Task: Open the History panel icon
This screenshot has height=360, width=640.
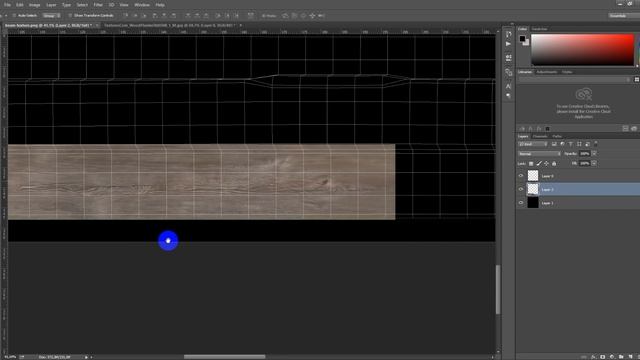Action: click(508, 34)
